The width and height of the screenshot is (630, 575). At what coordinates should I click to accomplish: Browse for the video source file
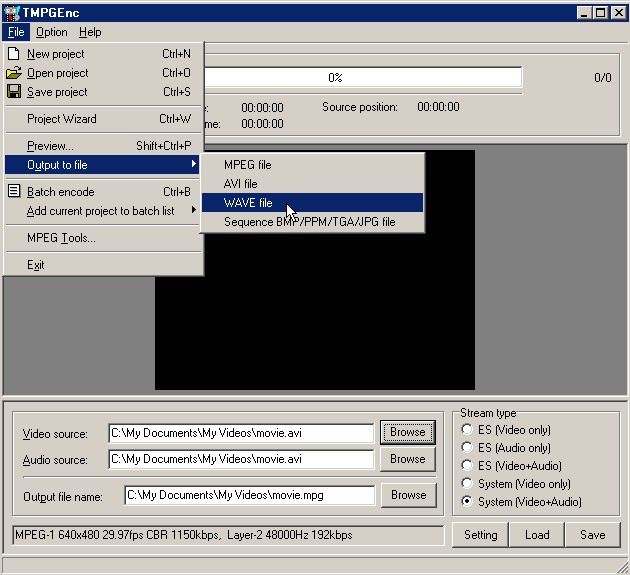click(x=407, y=432)
